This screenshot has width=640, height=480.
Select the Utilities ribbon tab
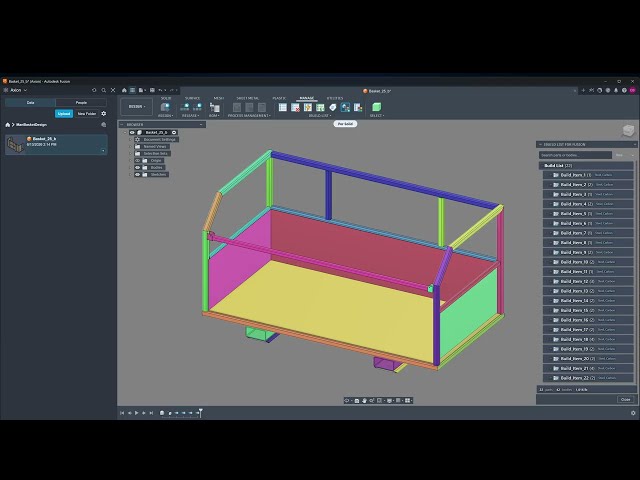[x=335, y=98]
